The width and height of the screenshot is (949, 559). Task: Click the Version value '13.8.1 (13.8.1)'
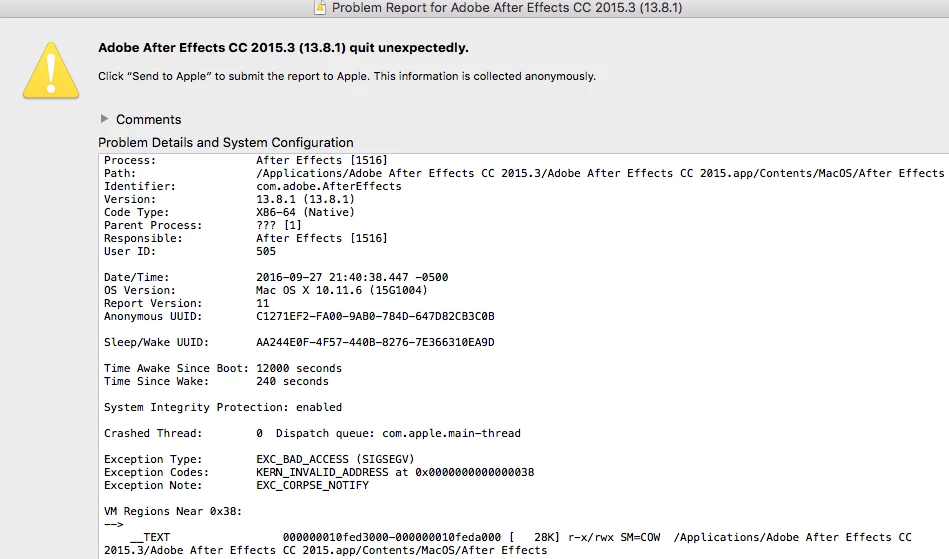click(x=305, y=200)
